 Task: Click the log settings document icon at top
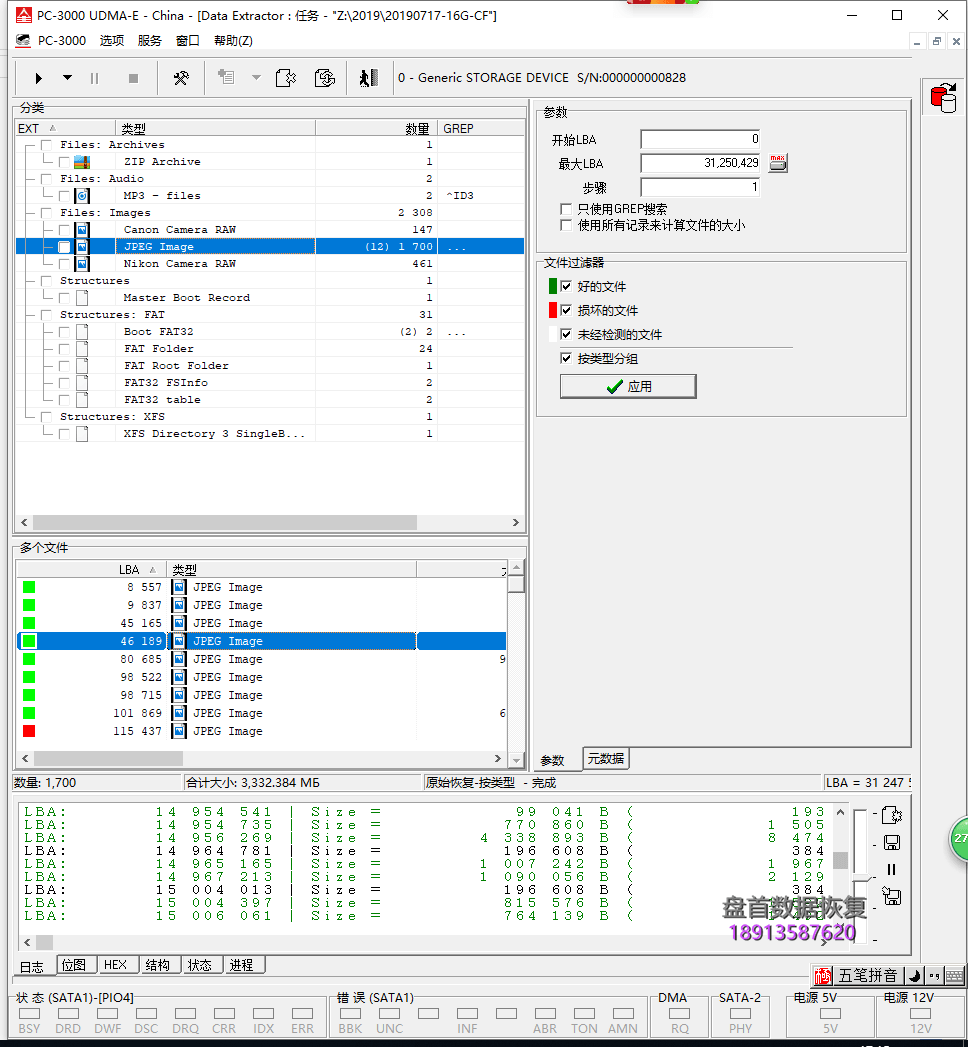(x=892, y=815)
